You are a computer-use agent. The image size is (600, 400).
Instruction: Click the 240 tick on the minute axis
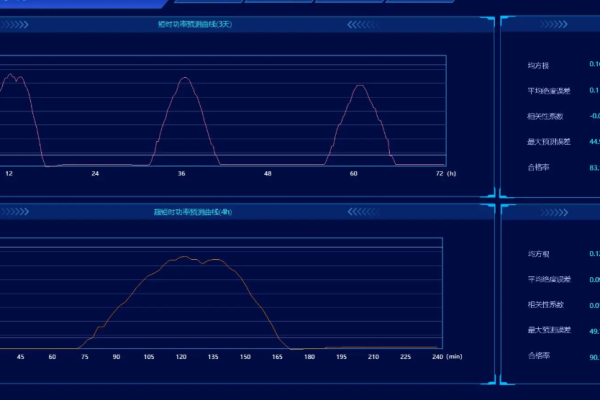pyautogui.click(x=437, y=357)
